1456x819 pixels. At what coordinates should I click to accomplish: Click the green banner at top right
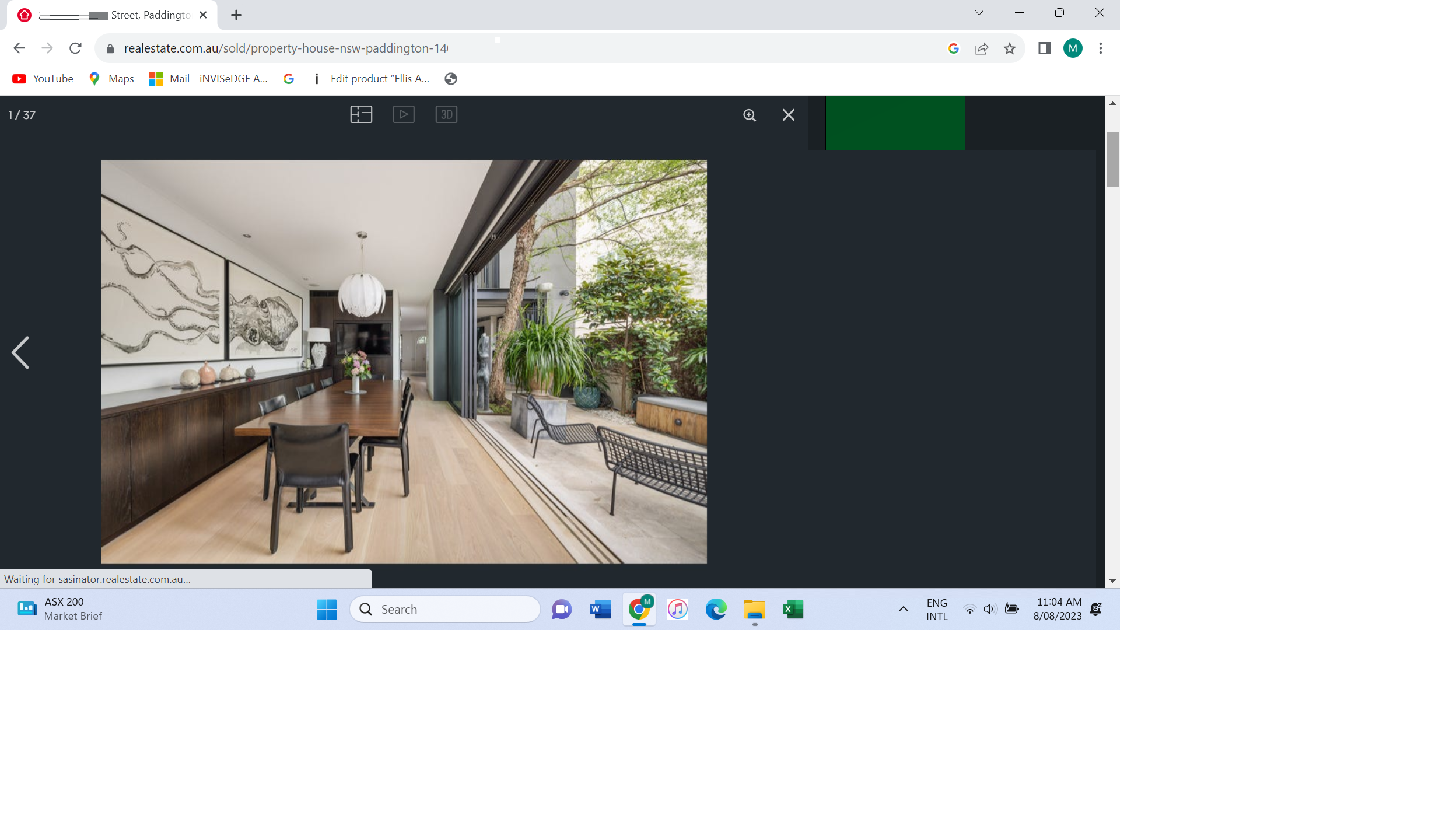[895, 123]
